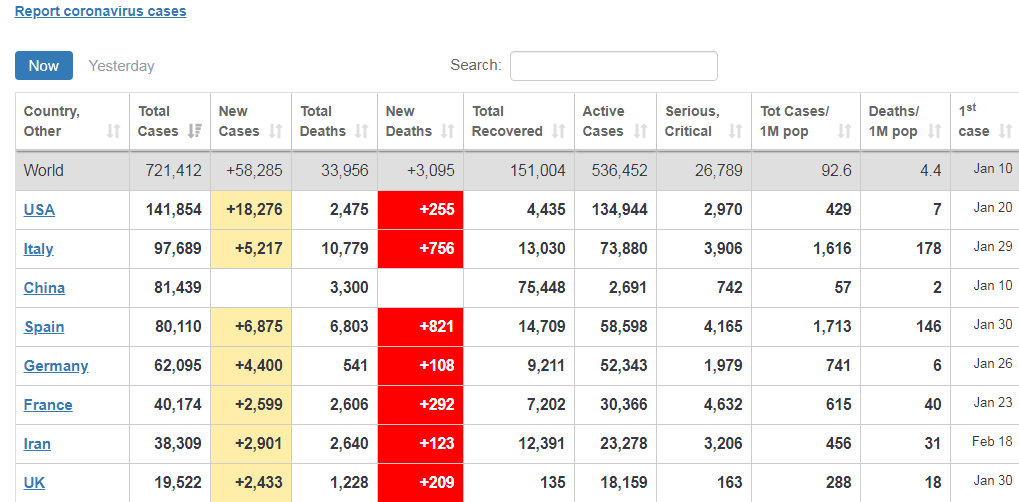Click Spain's red +821 new deaths cell

[x=420, y=327]
